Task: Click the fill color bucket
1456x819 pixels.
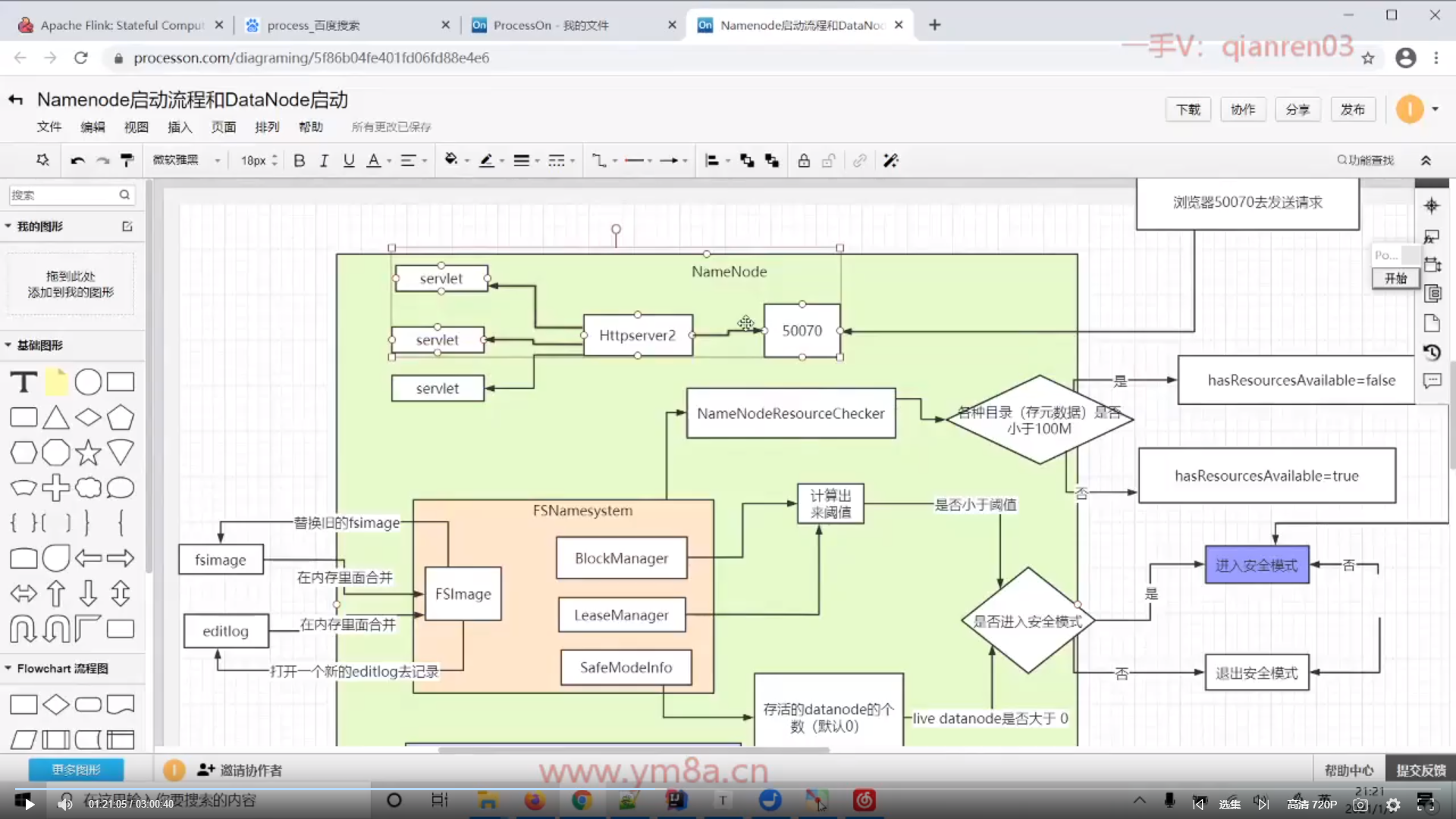Action: pyautogui.click(x=451, y=159)
